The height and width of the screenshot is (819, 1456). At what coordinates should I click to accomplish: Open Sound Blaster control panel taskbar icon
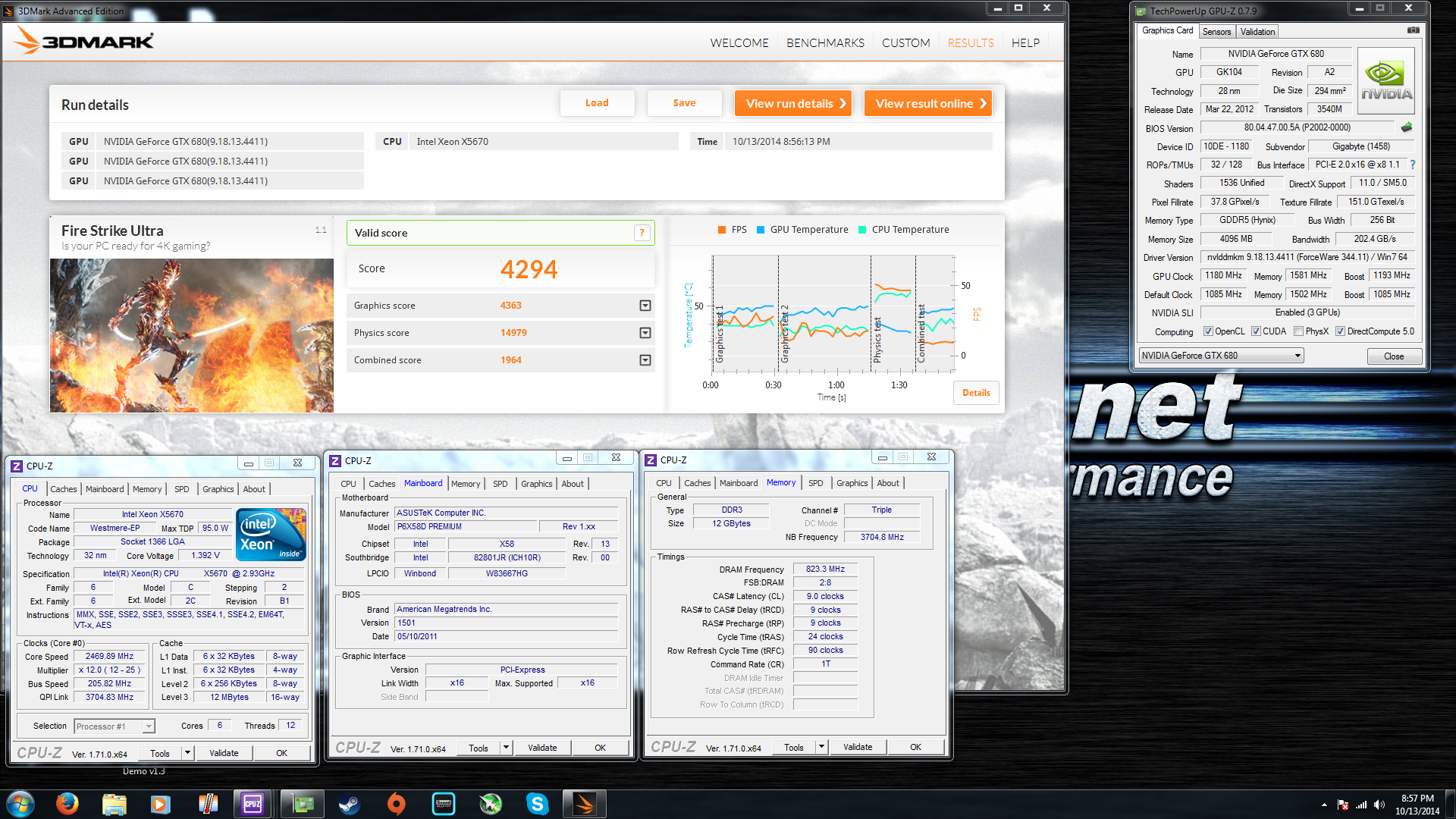coord(444,804)
